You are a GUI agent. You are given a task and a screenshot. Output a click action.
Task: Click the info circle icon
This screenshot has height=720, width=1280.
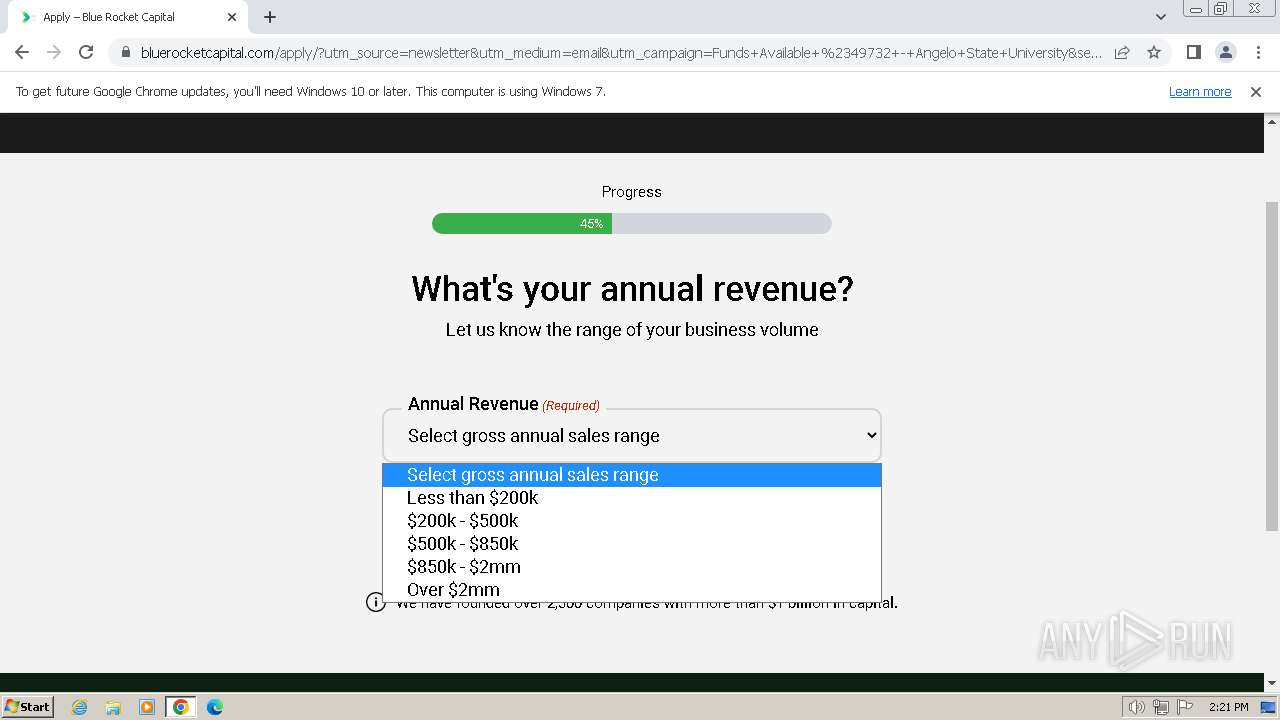(375, 602)
